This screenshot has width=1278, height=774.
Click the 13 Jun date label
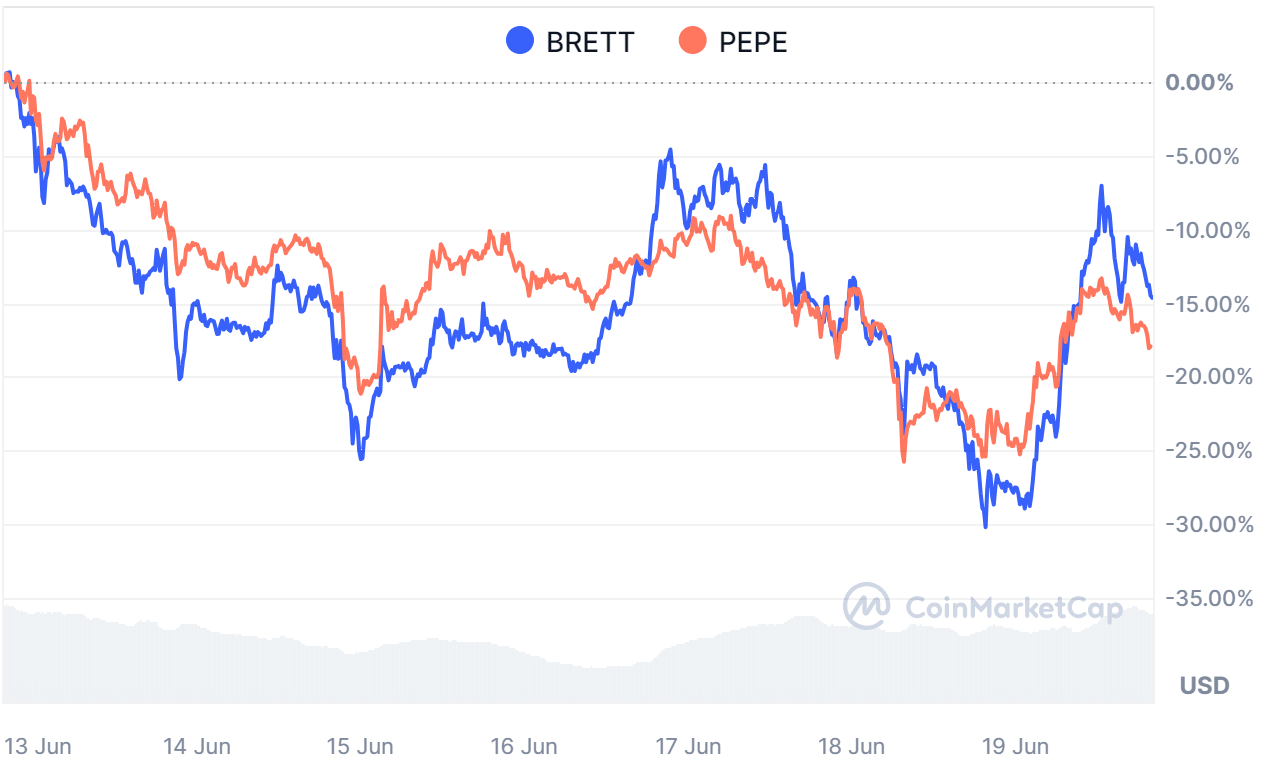click(x=37, y=746)
